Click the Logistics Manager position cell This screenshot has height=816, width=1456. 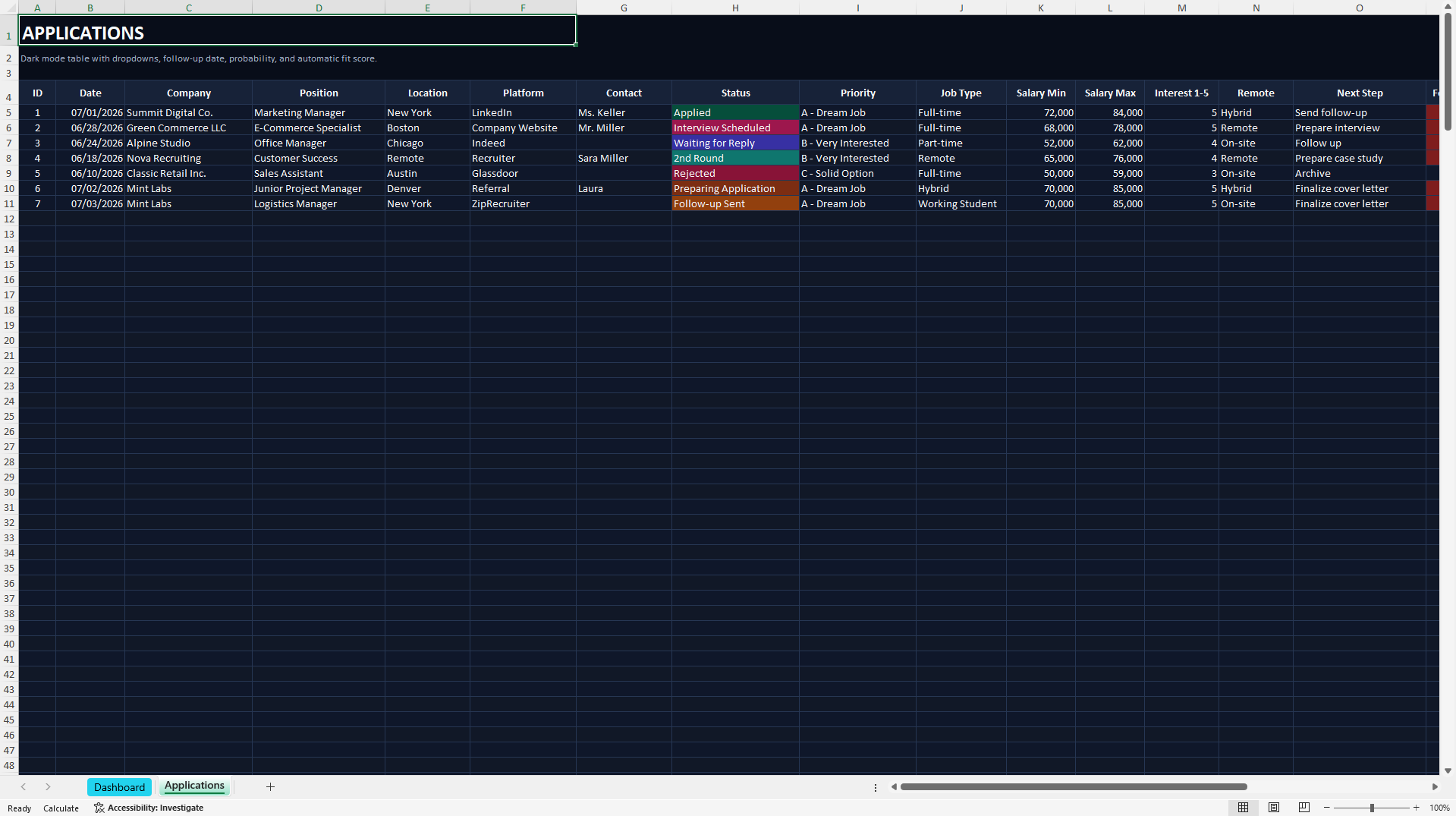tap(319, 203)
